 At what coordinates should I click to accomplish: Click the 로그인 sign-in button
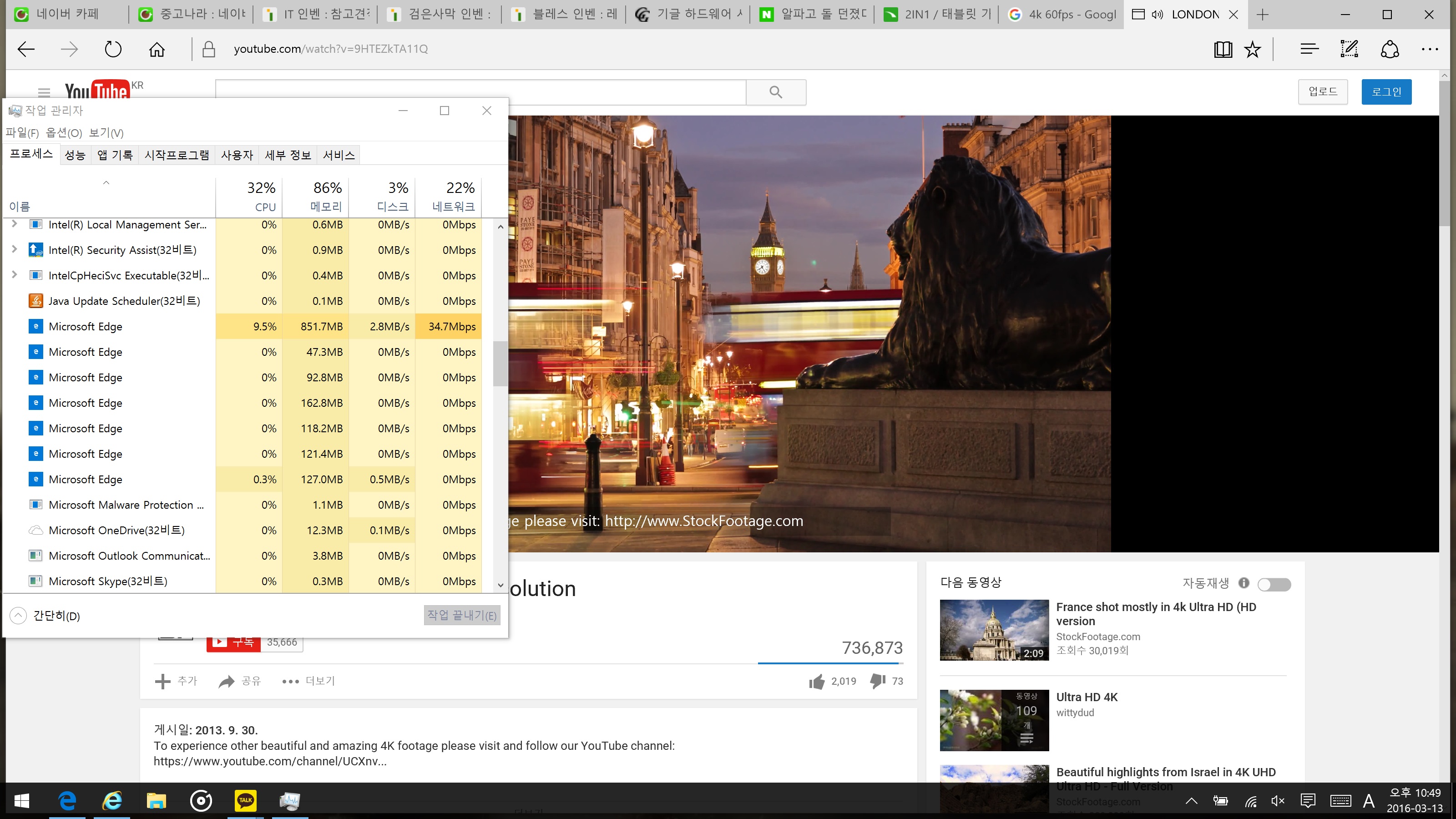click(x=1386, y=92)
